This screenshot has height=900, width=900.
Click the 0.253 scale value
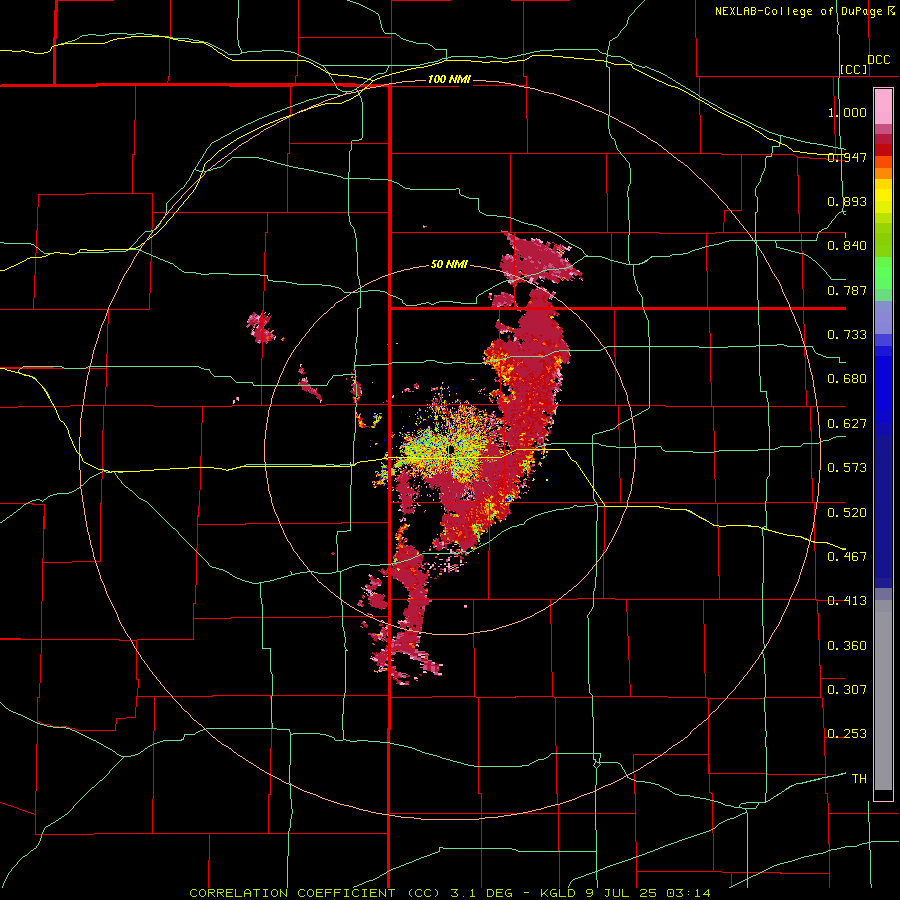click(x=847, y=734)
